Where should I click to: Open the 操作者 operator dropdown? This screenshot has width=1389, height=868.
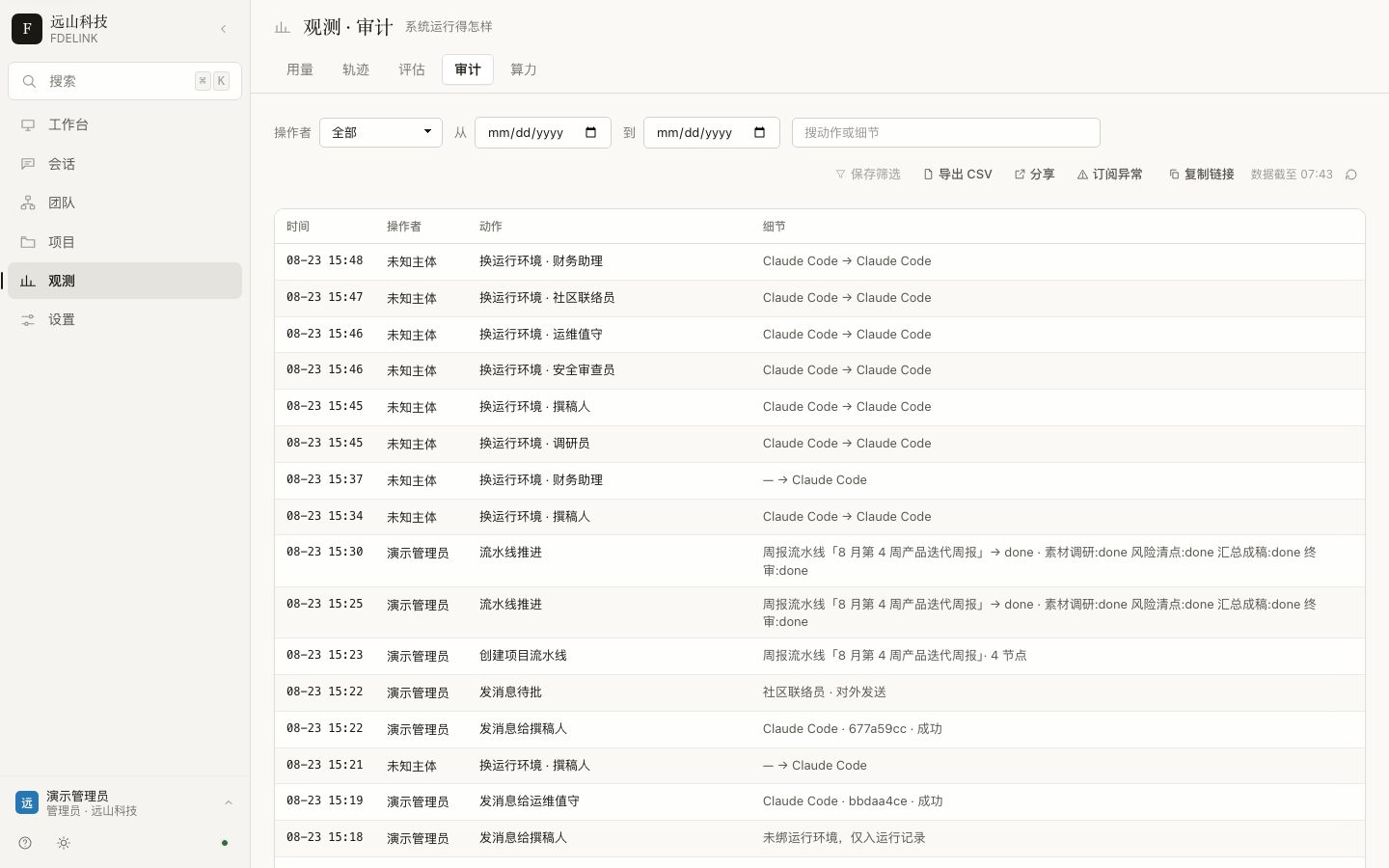point(381,132)
